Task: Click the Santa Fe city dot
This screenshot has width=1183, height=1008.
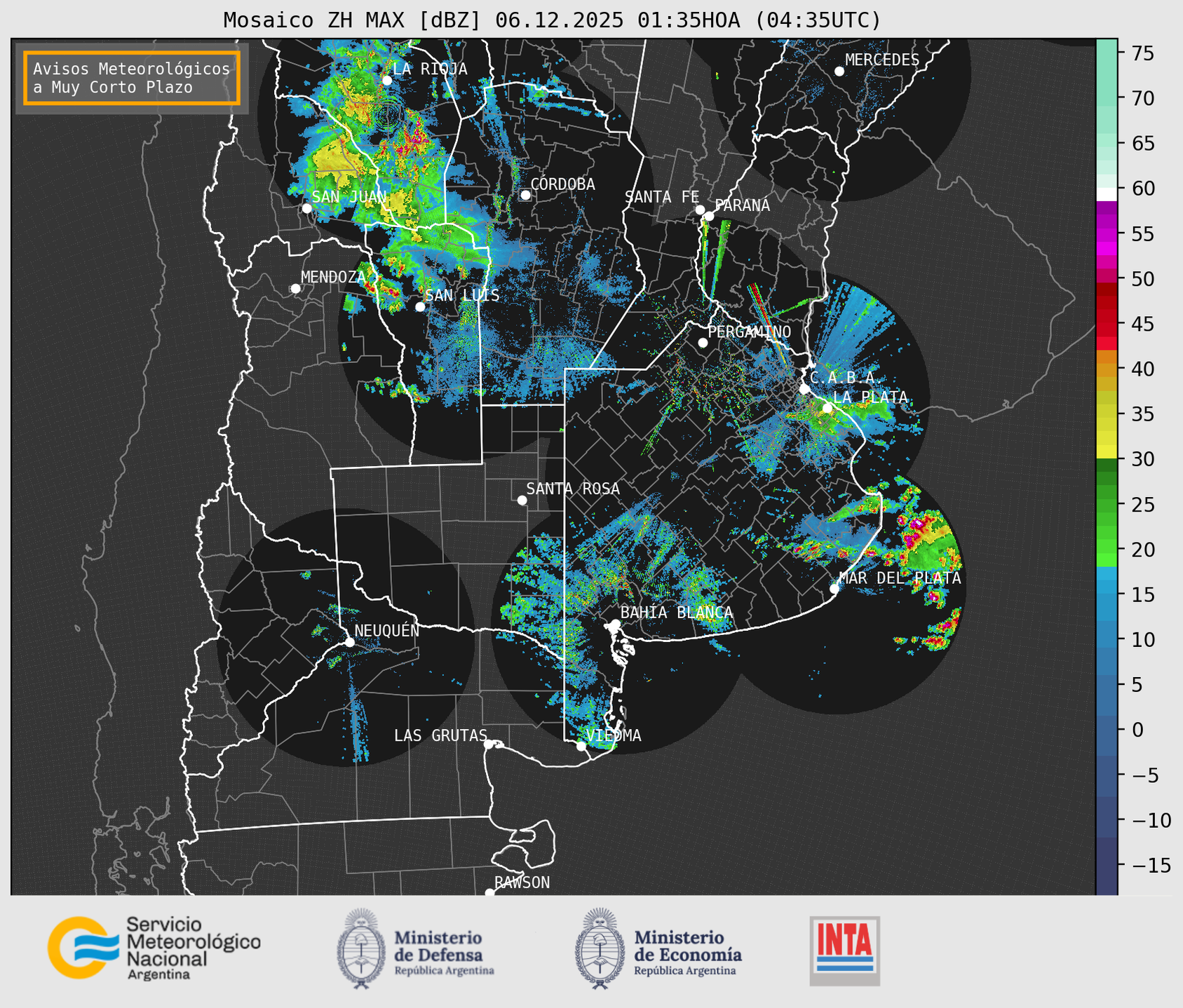Action: point(700,210)
